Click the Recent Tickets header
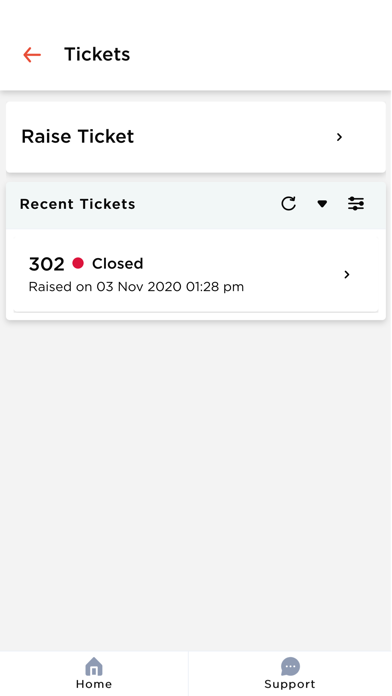The width and height of the screenshot is (392, 696). point(78,204)
